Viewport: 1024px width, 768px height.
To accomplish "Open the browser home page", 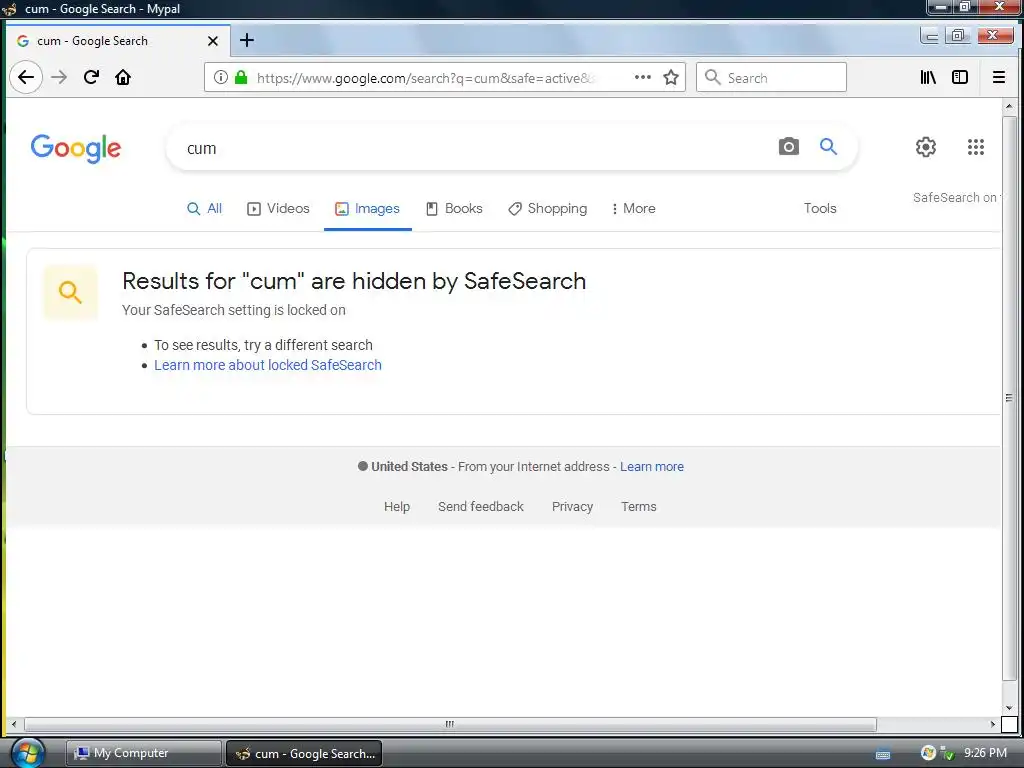I will pos(123,77).
